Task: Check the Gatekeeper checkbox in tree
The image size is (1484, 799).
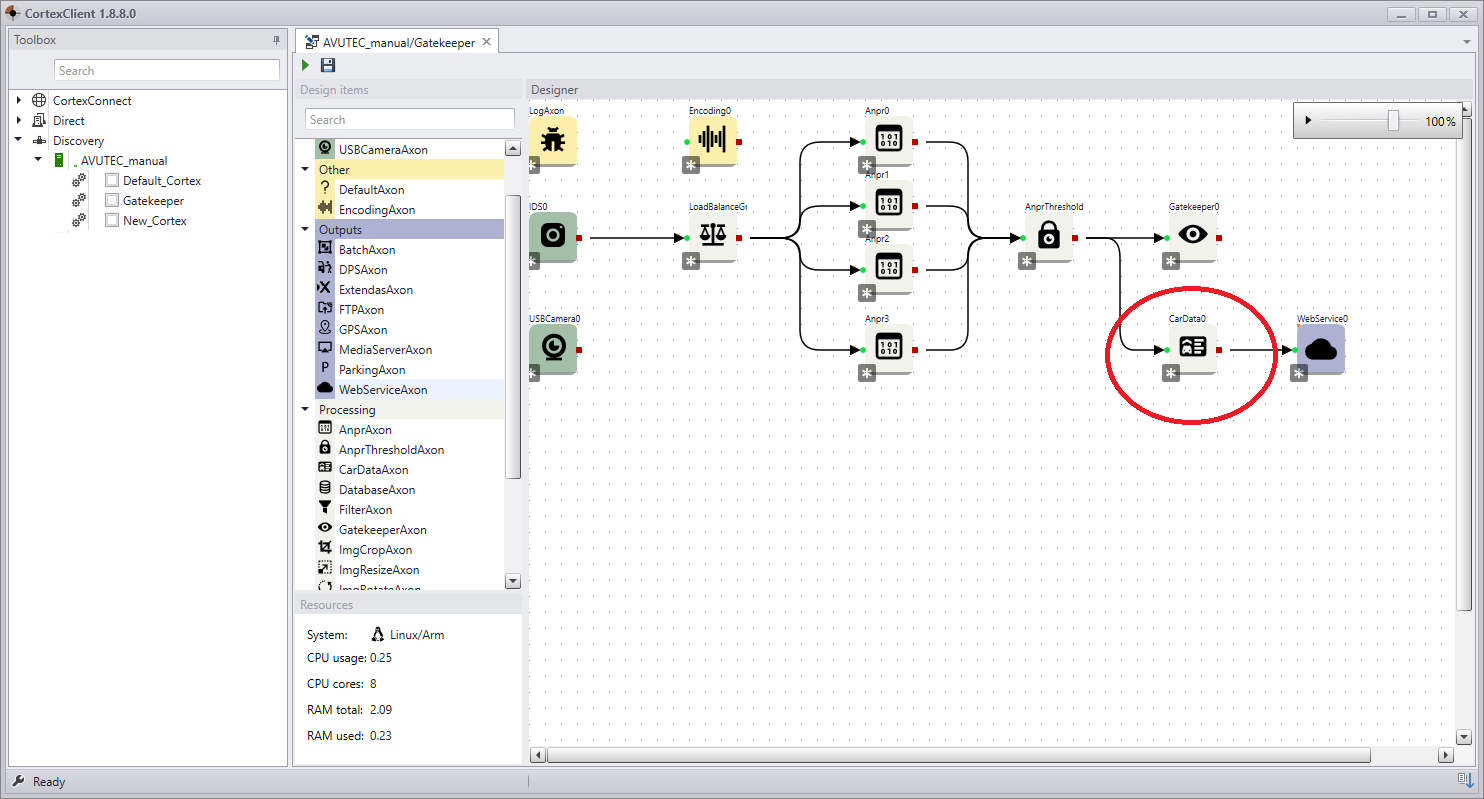Action: pyautogui.click(x=112, y=201)
